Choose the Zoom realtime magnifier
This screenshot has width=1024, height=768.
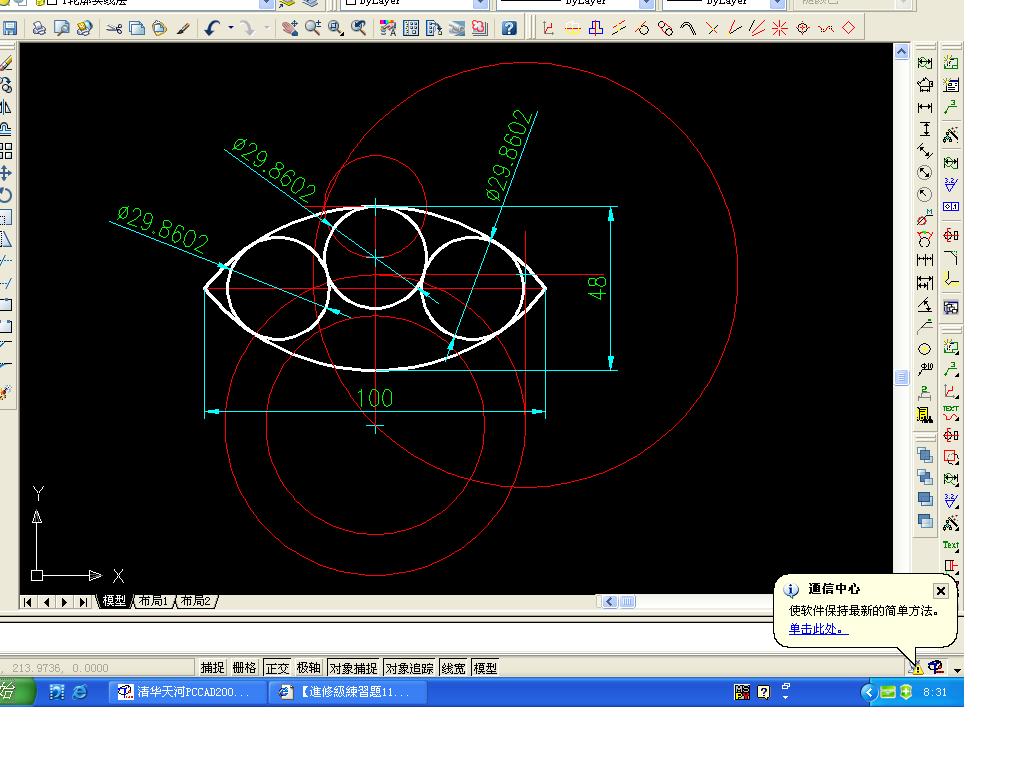click(313, 28)
